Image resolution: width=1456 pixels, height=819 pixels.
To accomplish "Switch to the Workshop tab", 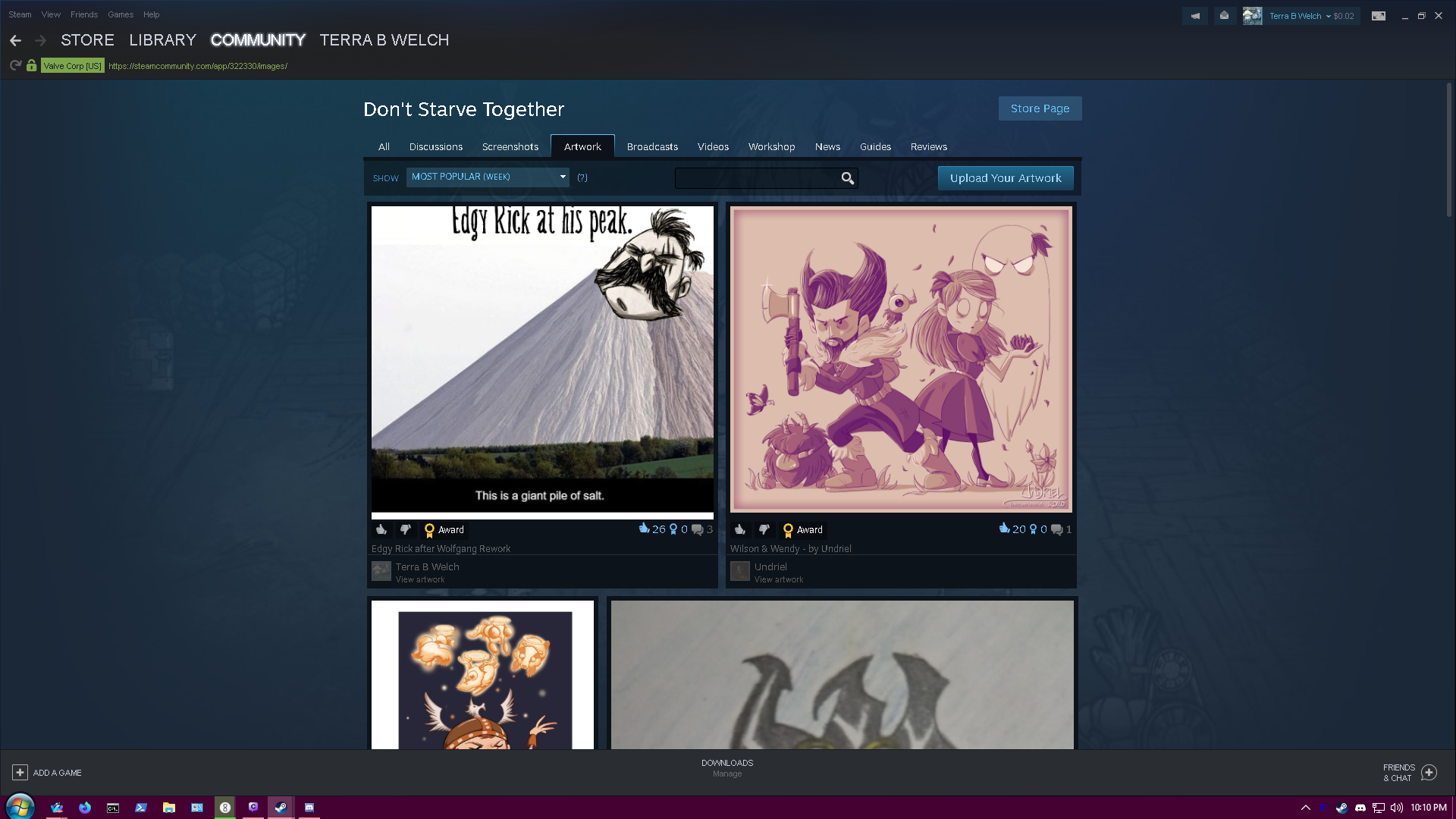I will [771, 147].
